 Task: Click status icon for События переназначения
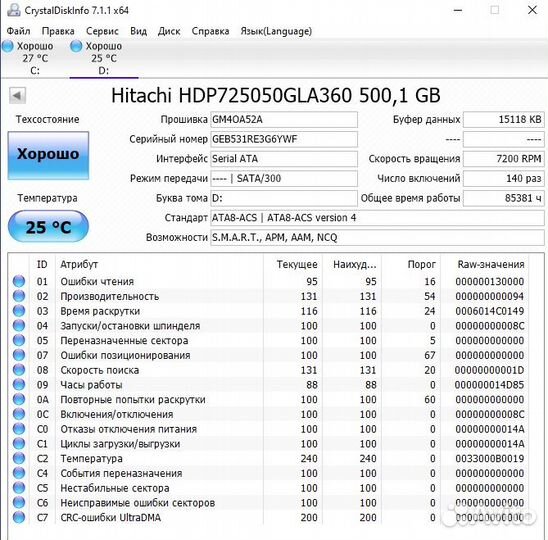coord(19,473)
